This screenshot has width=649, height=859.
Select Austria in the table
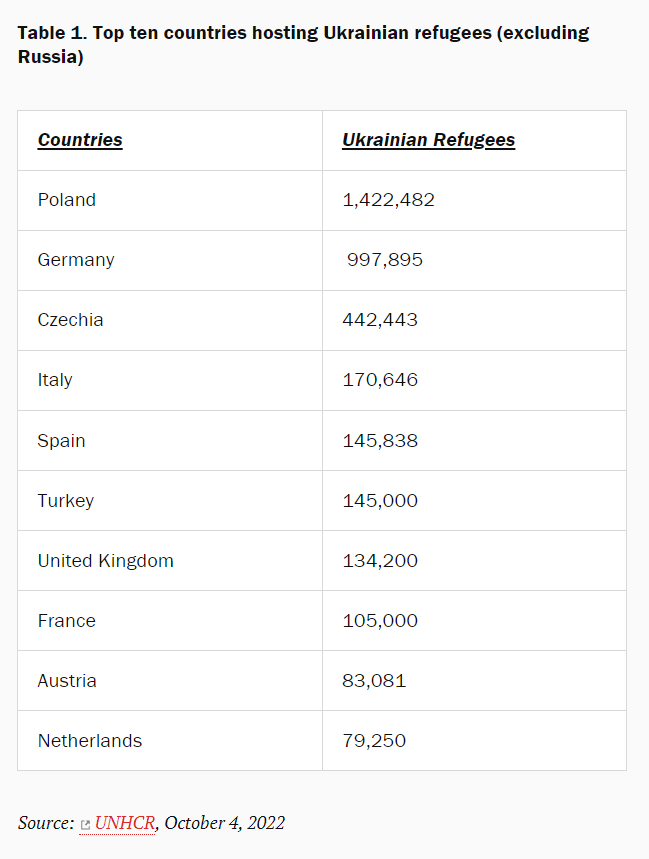tap(67, 681)
